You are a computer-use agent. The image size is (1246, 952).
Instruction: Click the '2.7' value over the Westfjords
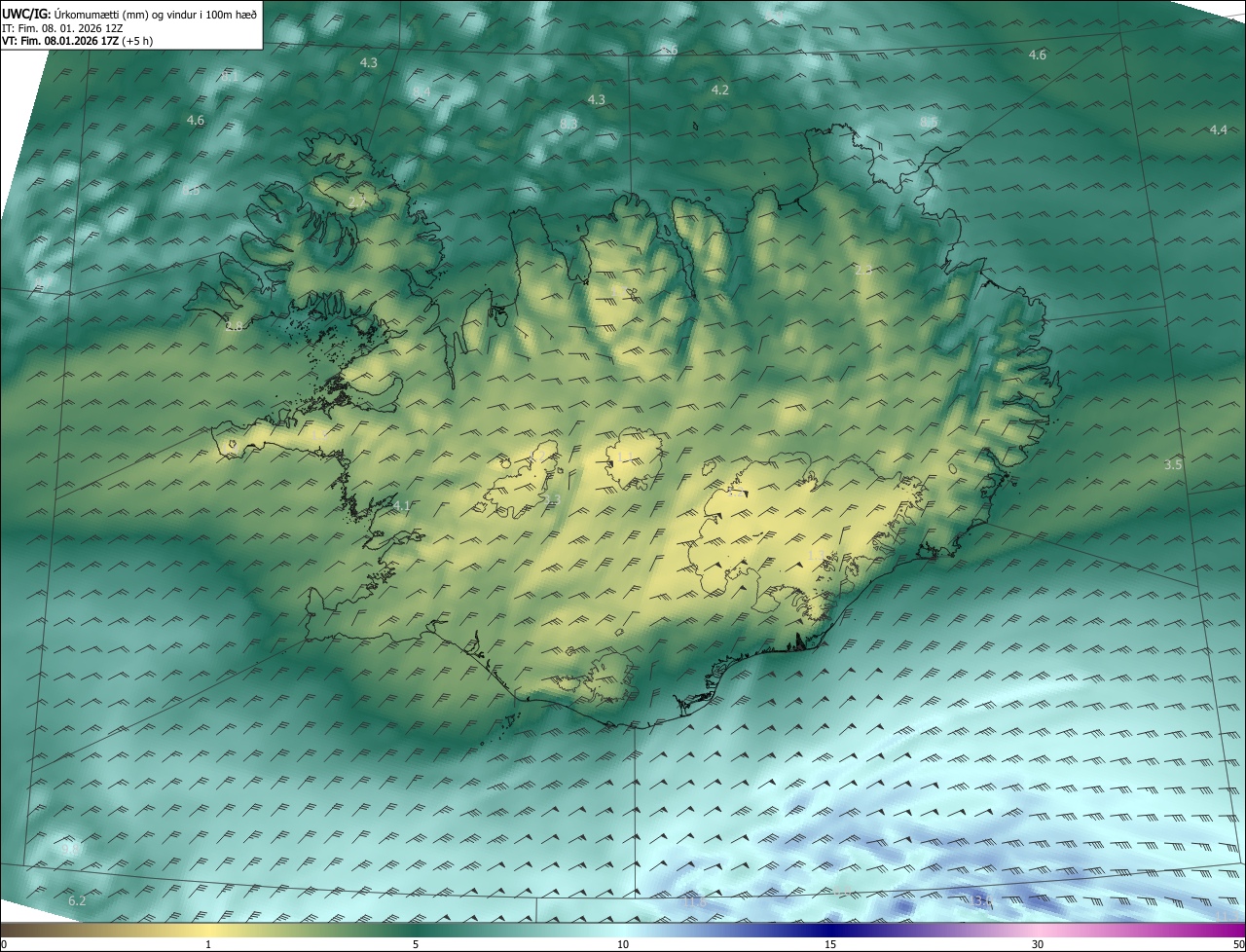[x=357, y=201]
